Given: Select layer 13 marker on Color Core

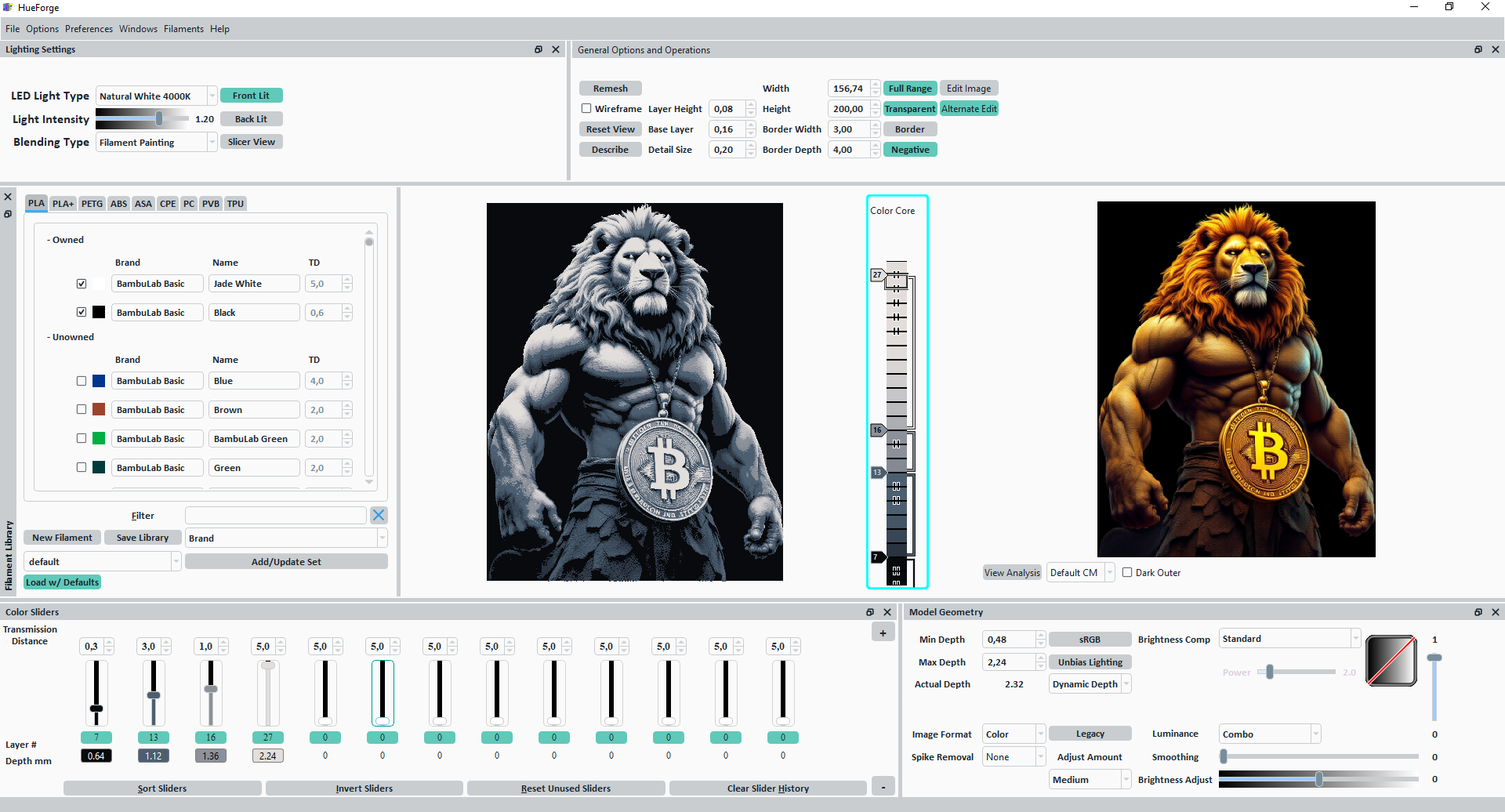Looking at the screenshot, I should [877, 472].
